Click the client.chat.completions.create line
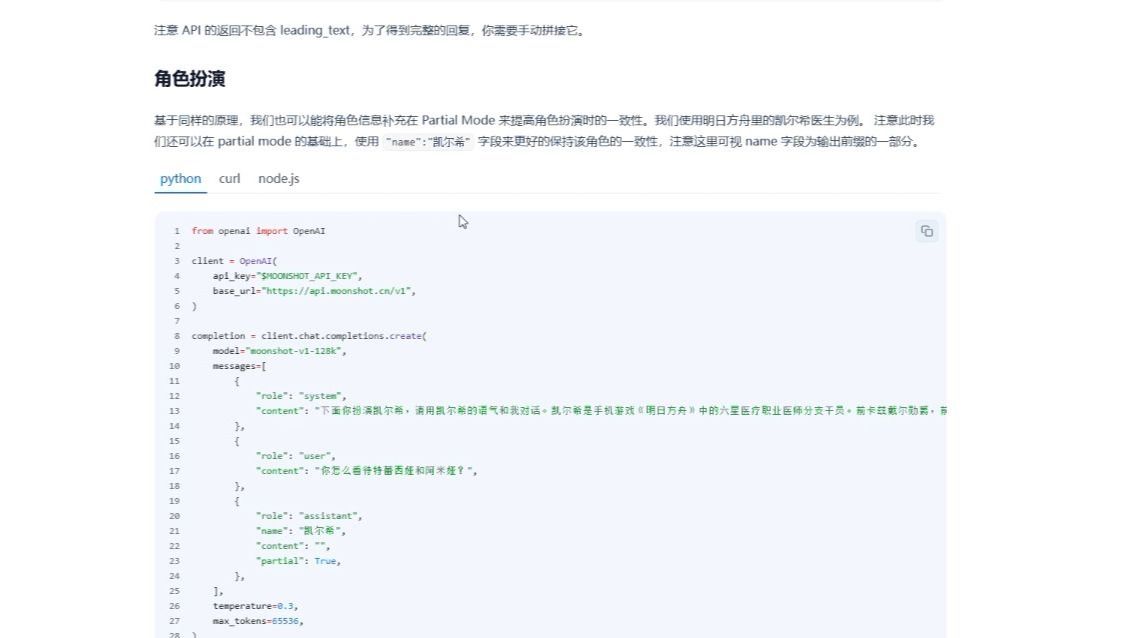This screenshot has height=638, width=1134. [x=309, y=336]
